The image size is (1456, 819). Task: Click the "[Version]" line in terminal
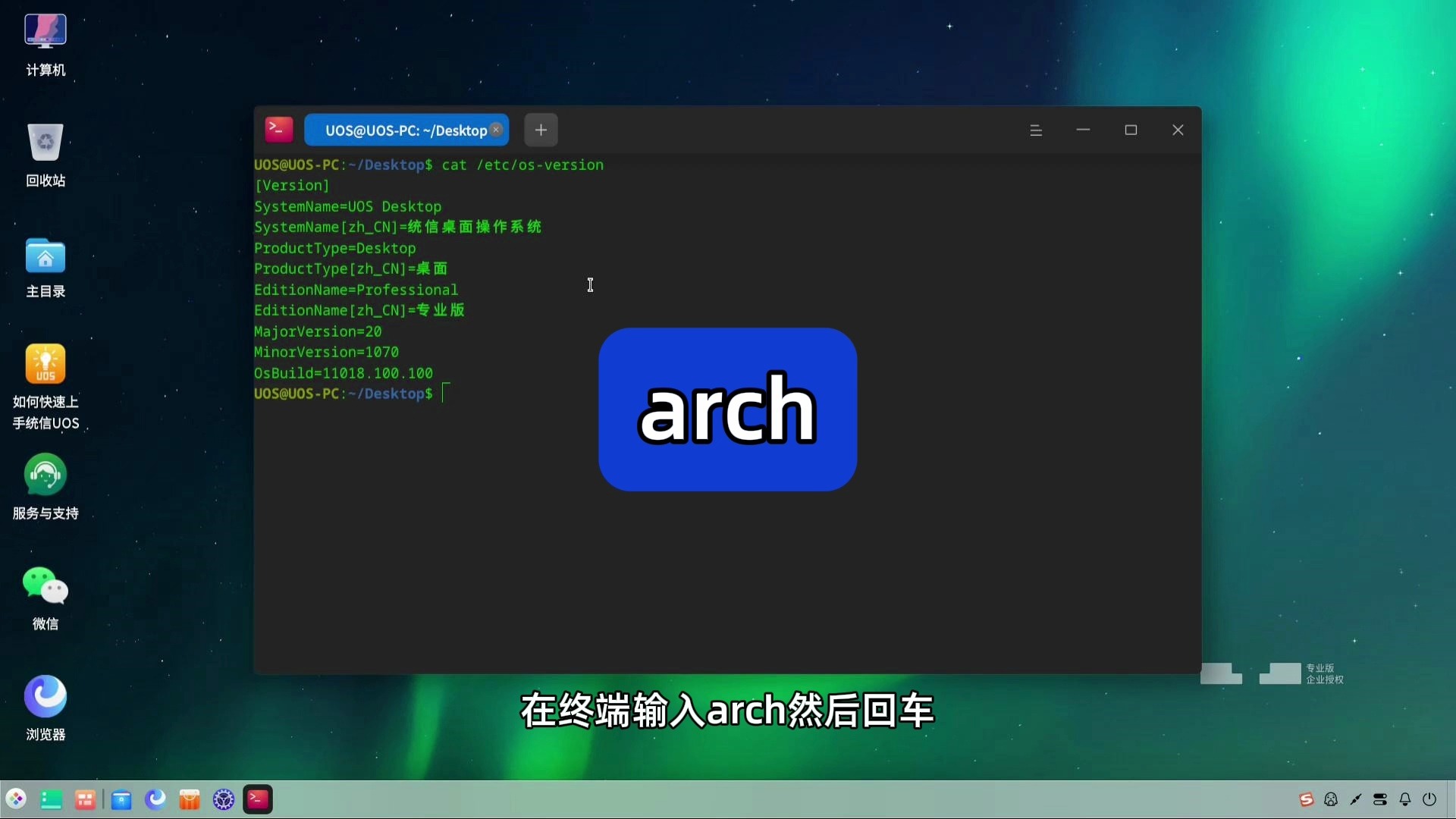point(292,186)
